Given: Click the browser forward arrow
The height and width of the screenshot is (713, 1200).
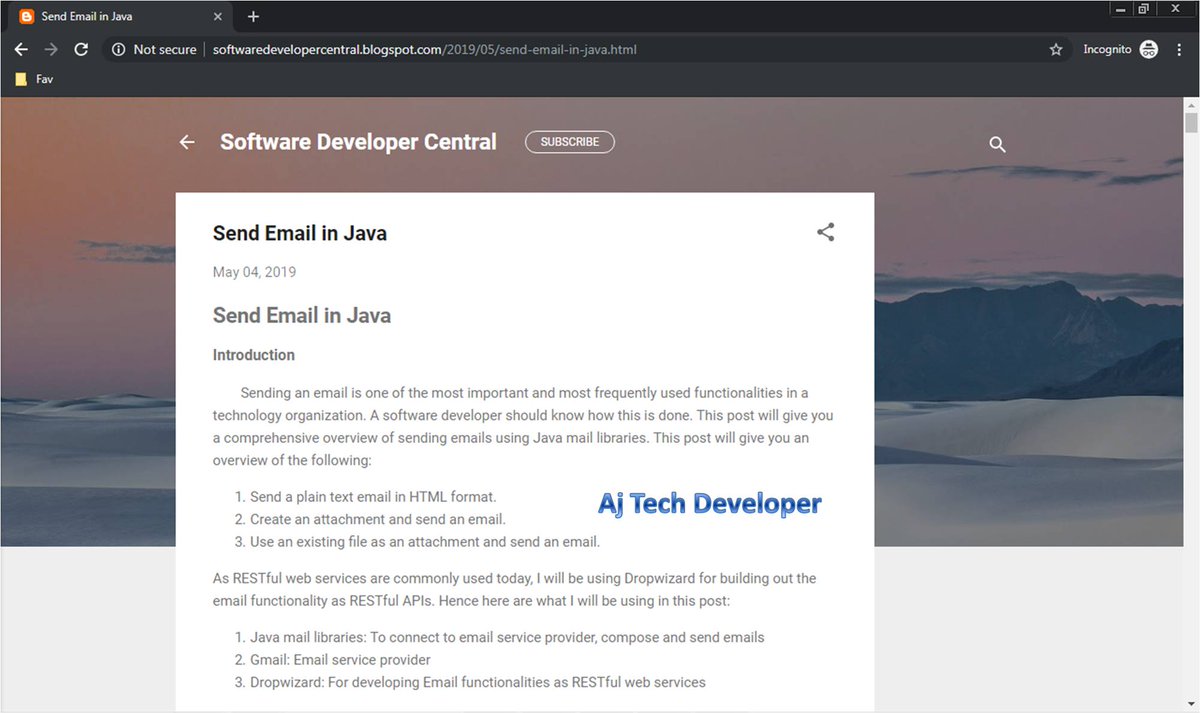Looking at the screenshot, I should [x=51, y=49].
